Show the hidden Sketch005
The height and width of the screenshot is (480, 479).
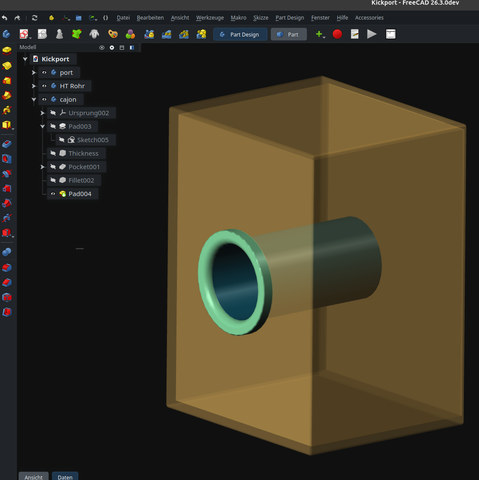(x=62, y=140)
